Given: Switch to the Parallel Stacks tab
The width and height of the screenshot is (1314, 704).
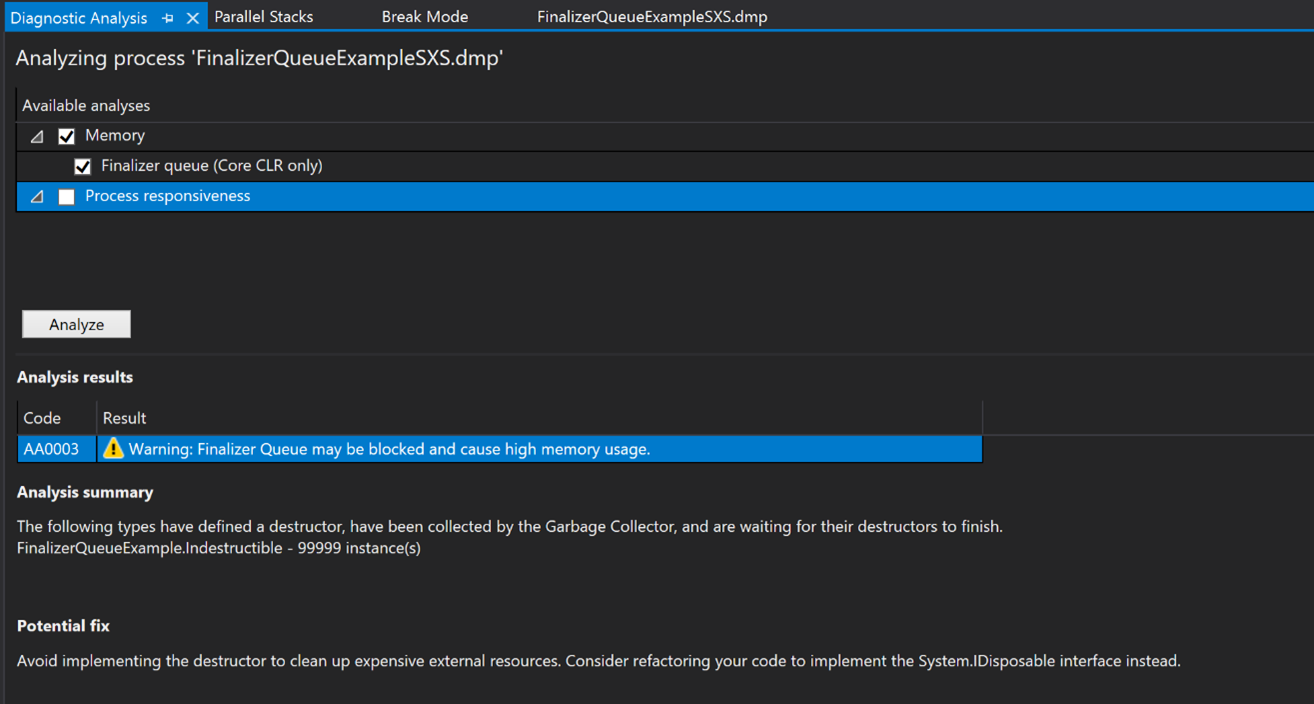Looking at the screenshot, I should (263, 16).
